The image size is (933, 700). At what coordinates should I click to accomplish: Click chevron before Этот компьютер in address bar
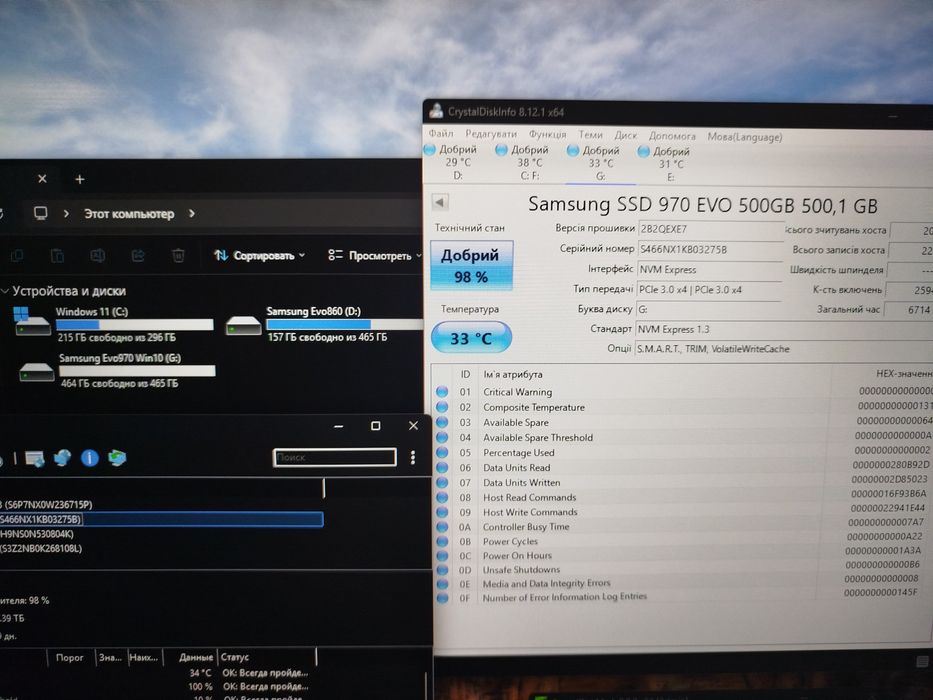66,213
